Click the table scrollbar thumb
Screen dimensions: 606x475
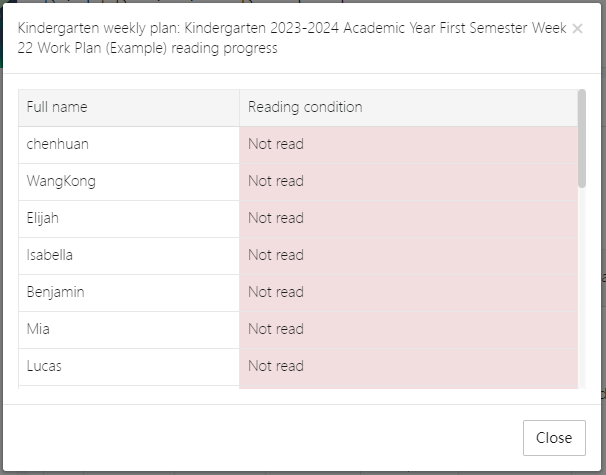(x=582, y=138)
